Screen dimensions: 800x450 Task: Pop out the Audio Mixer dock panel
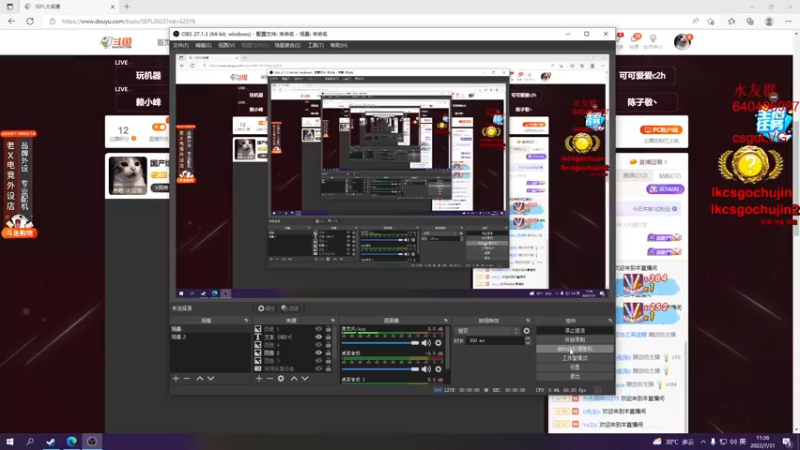[x=445, y=321]
